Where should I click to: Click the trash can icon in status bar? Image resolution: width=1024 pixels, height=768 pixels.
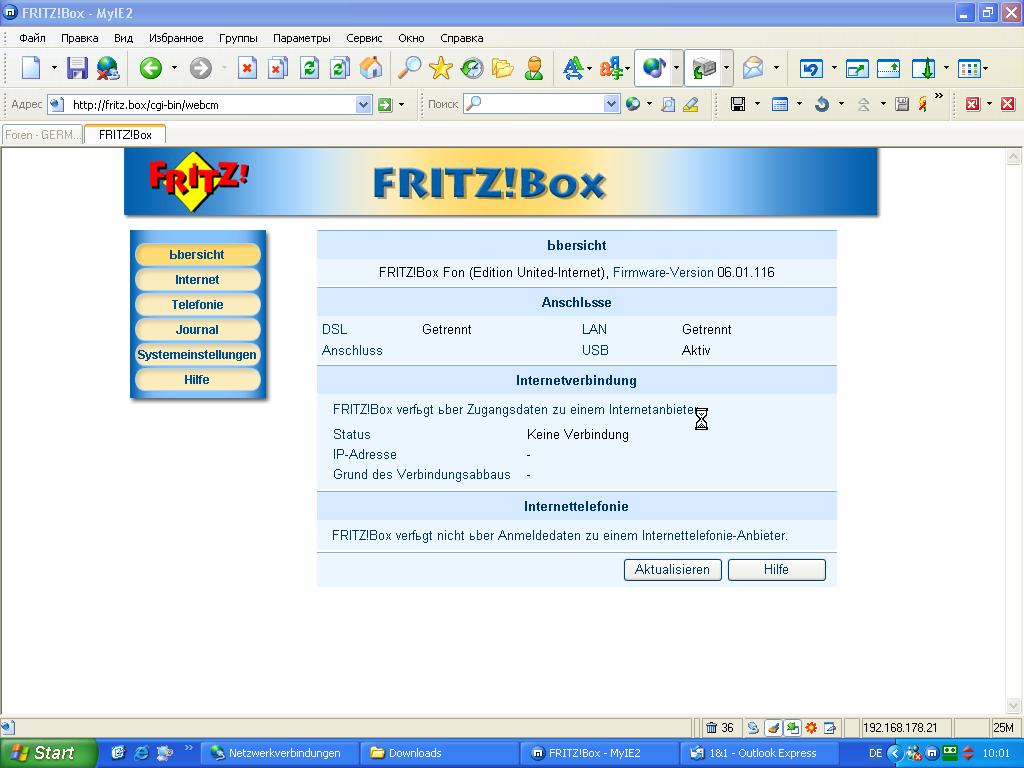[712, 728]
